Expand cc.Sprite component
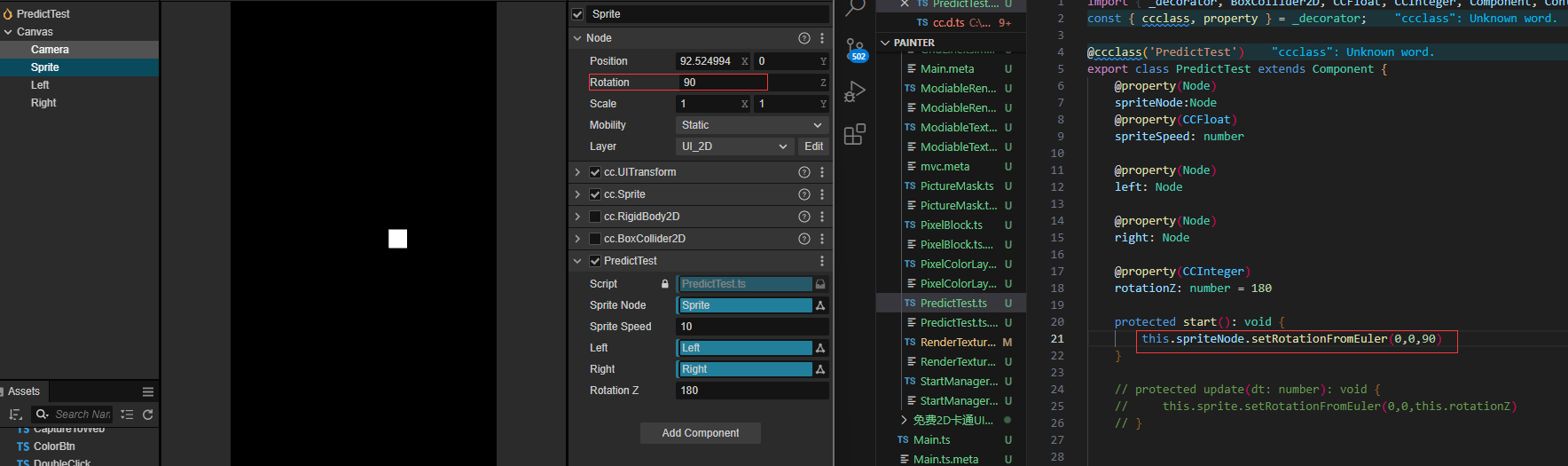Screen dimensions: 1568x466 coord(577,194)
